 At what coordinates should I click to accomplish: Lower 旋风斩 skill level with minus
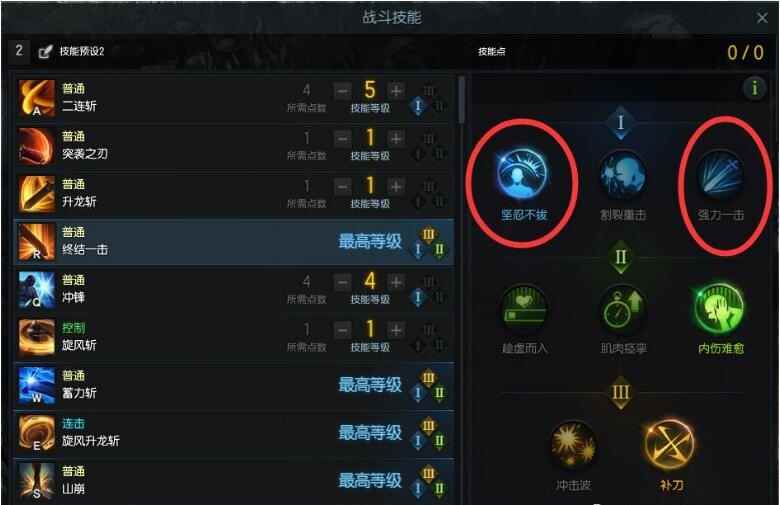[x=342, y=330]
